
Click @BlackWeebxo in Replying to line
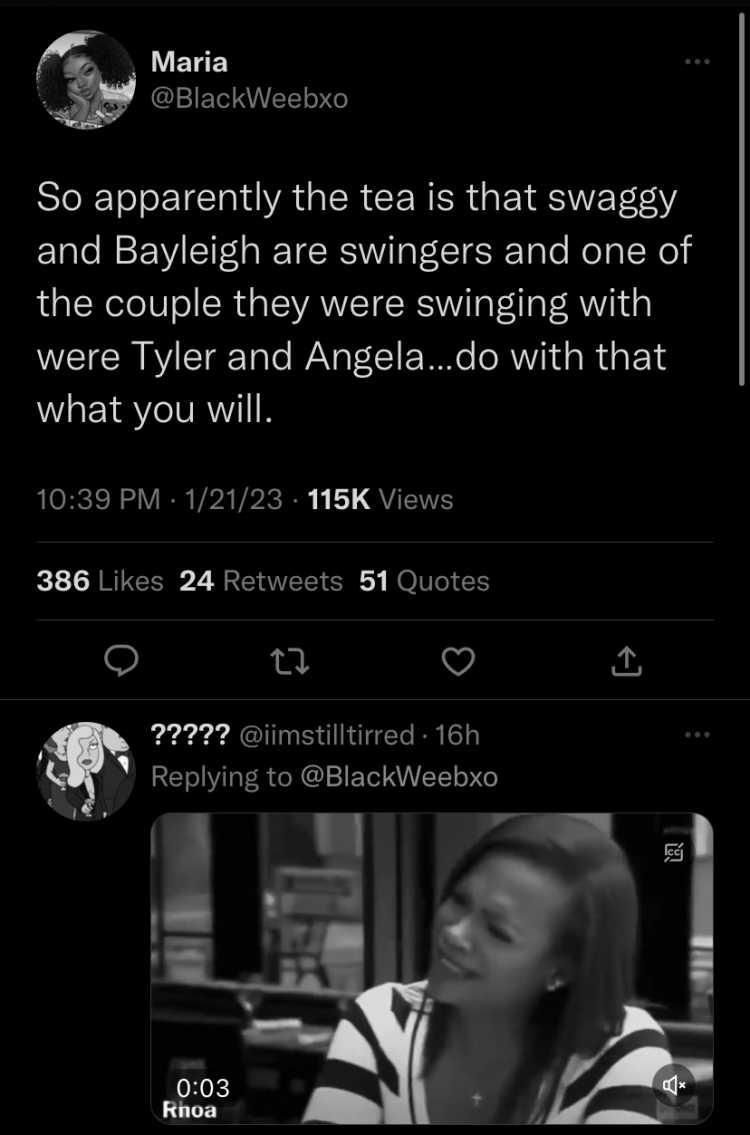click(397, 777)
